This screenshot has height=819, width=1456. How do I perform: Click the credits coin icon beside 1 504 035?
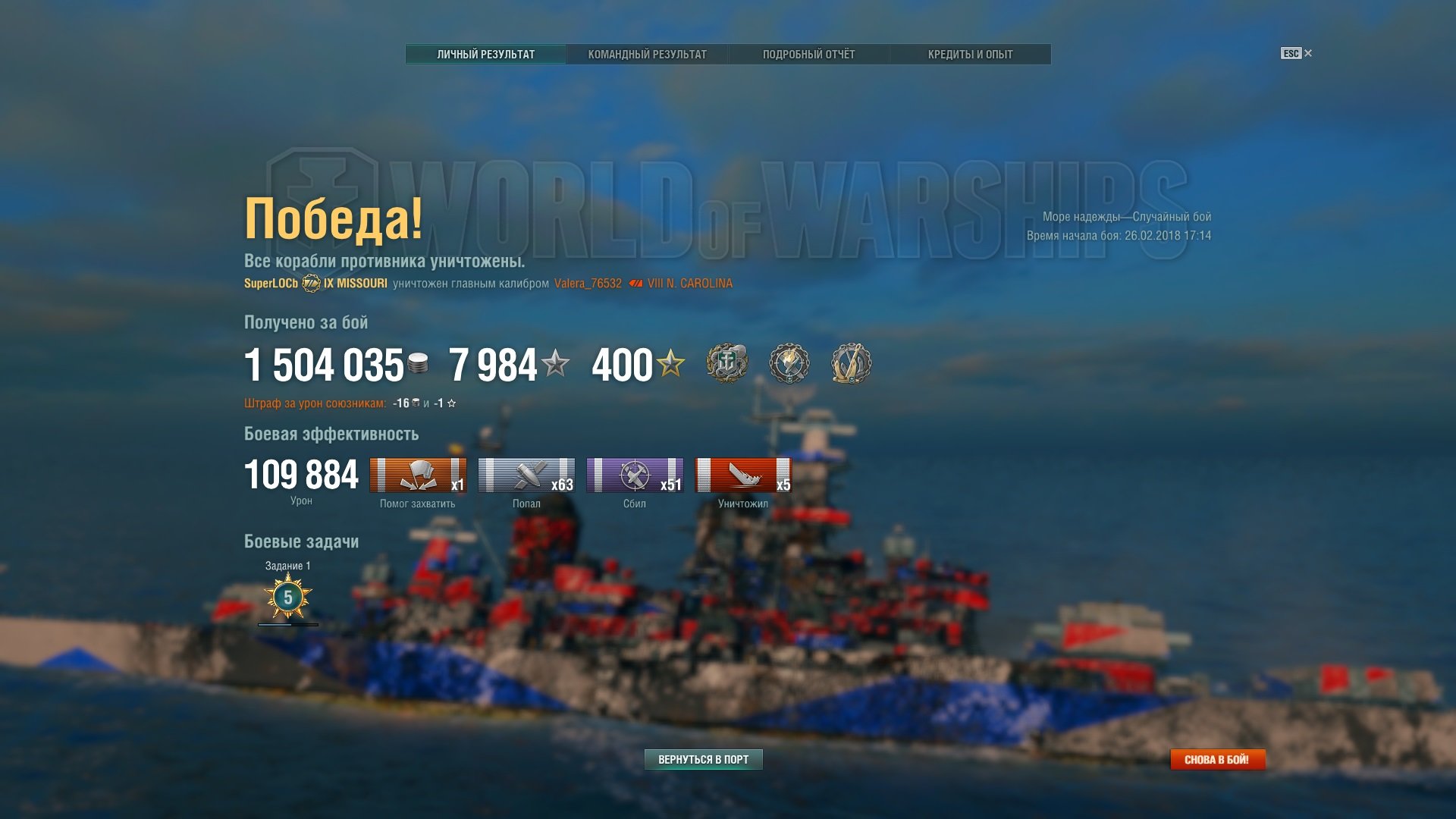tap(418, 363)
